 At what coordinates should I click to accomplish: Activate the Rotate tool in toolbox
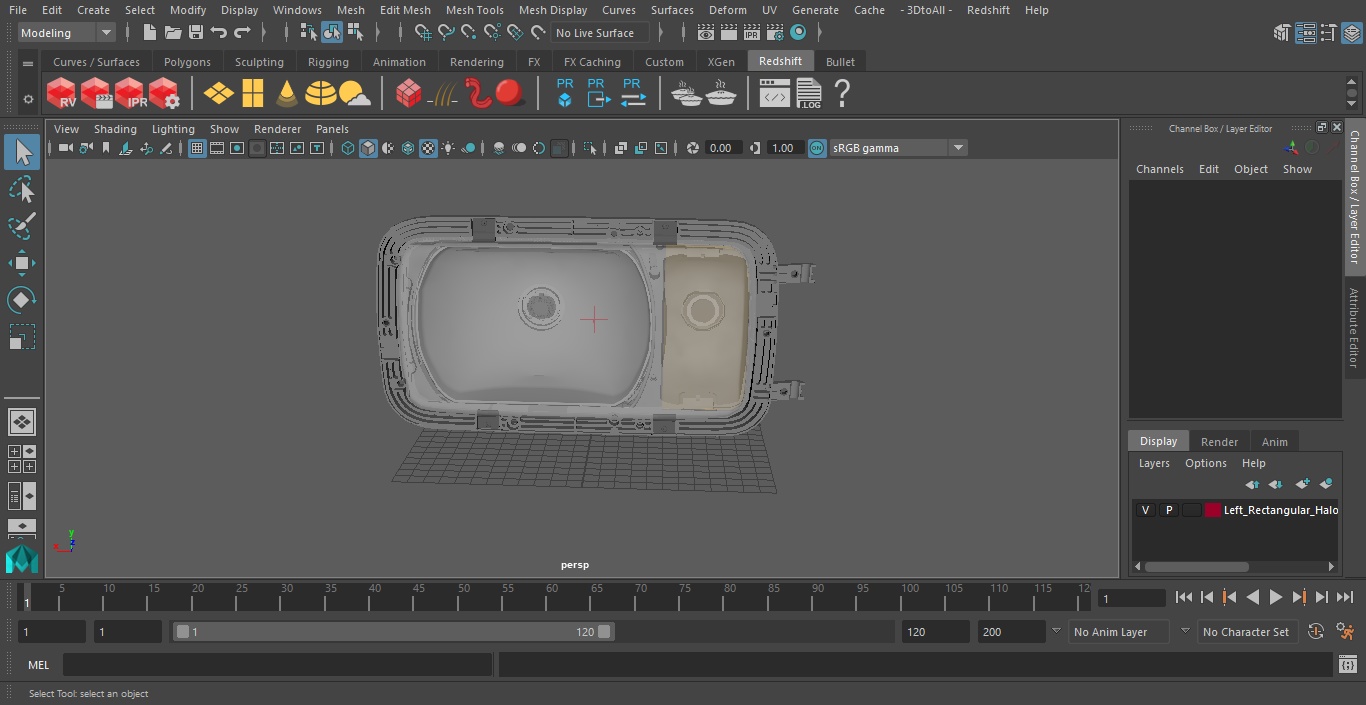[22, 300]
